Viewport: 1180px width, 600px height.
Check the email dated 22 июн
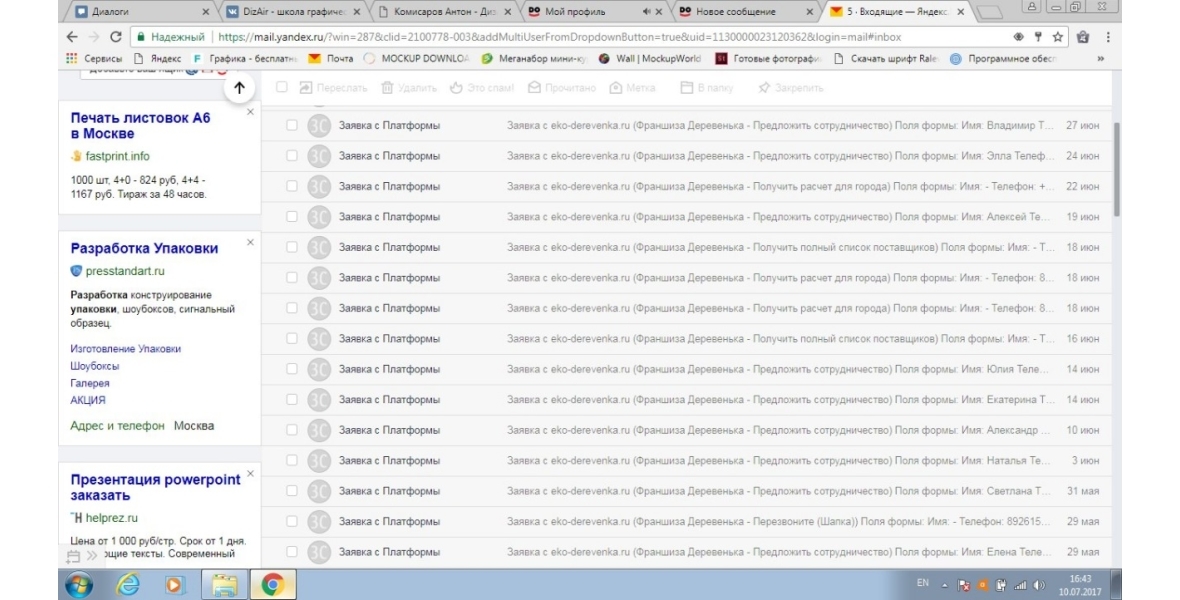coord(292,186)
